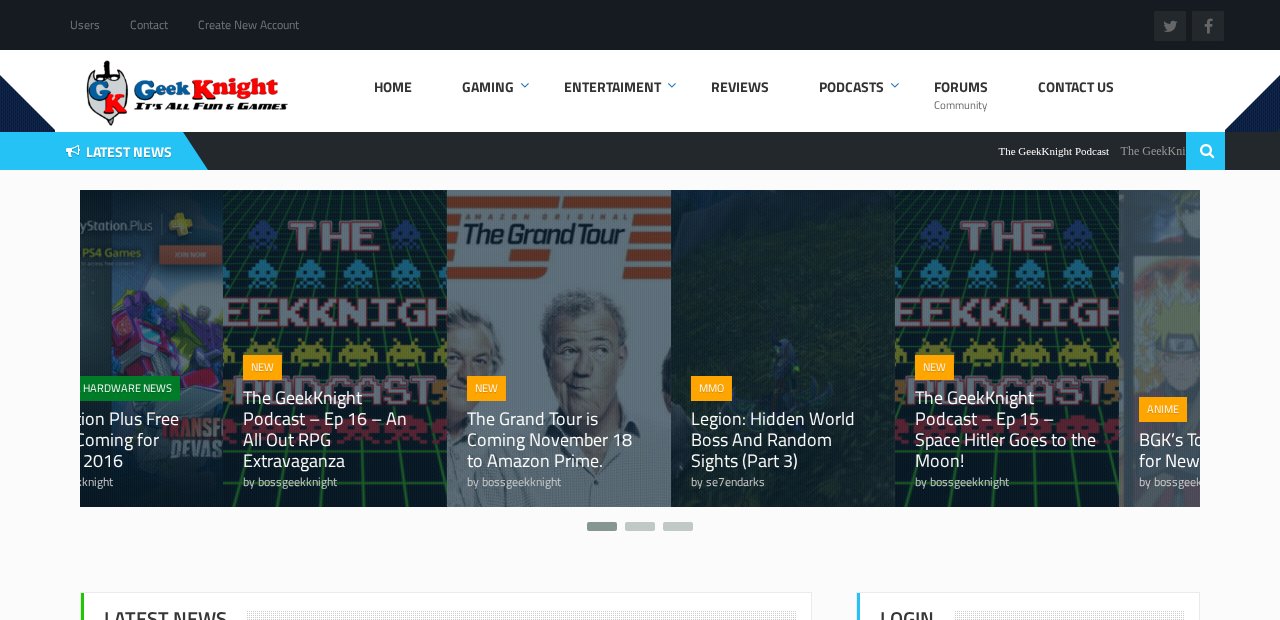Open the Forums Community menu item
1280x620 pixels.
961,94
